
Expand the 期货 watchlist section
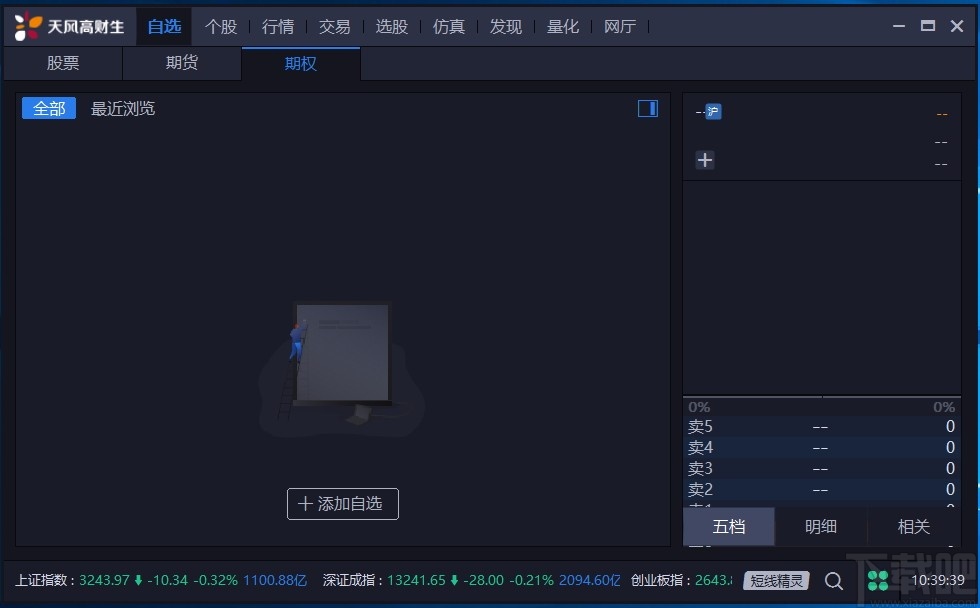pos(181,62)
